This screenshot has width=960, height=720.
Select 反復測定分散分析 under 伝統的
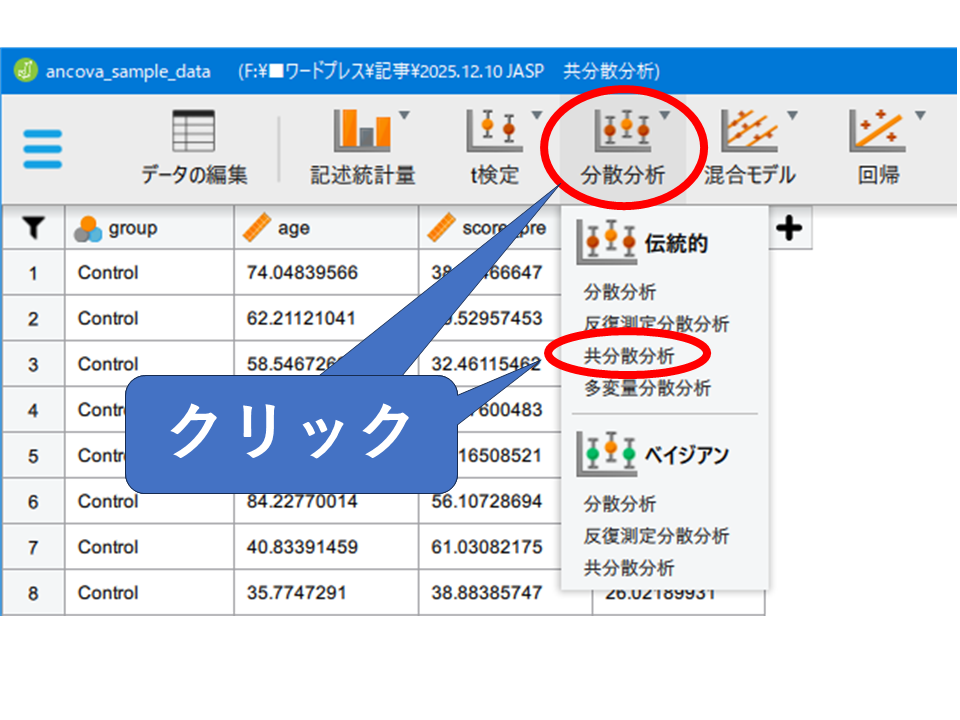pyautogui.click(x=656, y=324)
